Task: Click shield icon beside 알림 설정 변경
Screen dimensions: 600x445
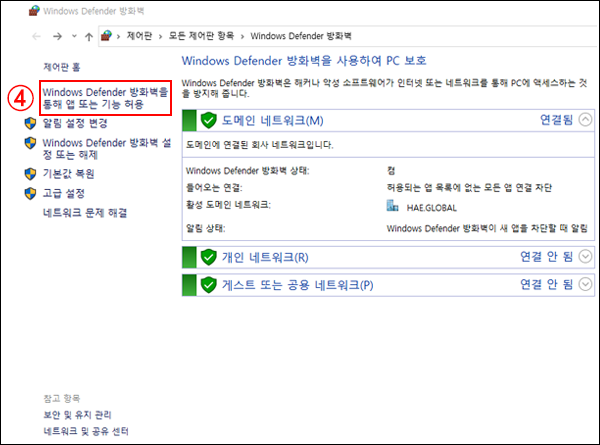Action: click(30, 123)
